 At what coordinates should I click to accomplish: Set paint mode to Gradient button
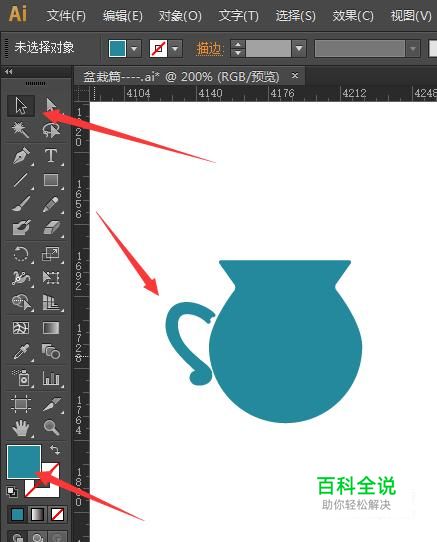pos(37,514)
